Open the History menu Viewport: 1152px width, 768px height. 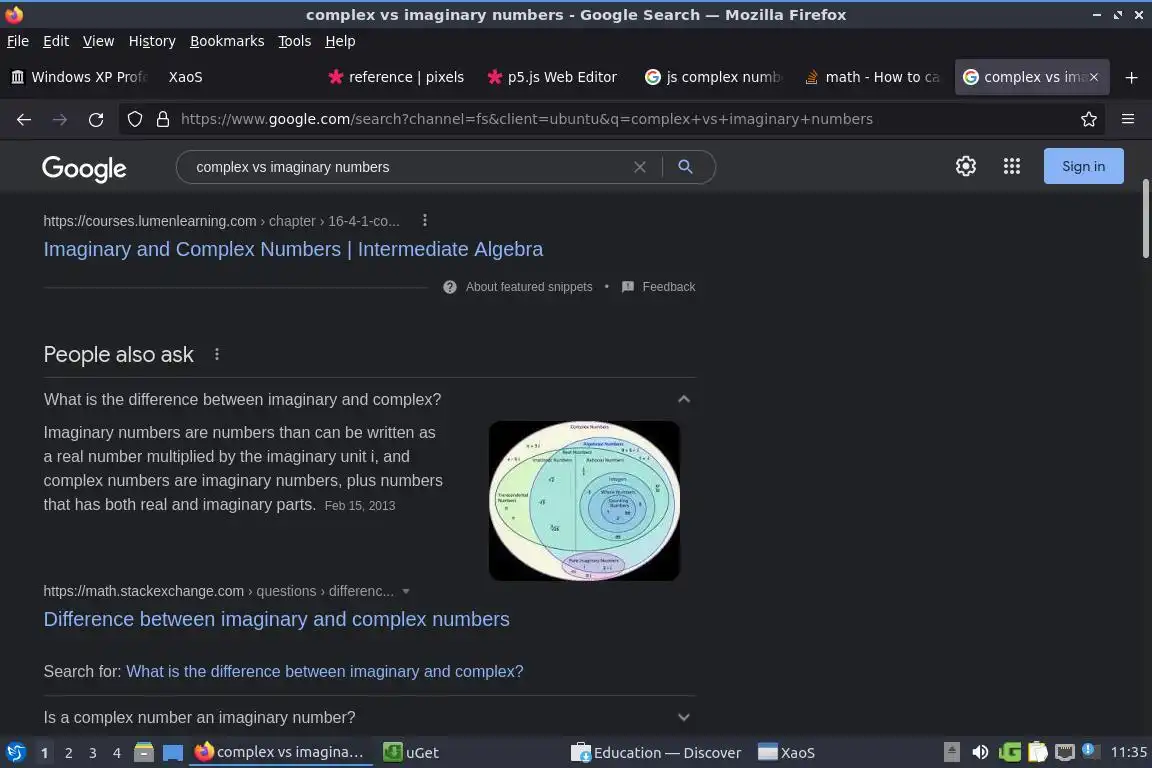click(152, 41)
